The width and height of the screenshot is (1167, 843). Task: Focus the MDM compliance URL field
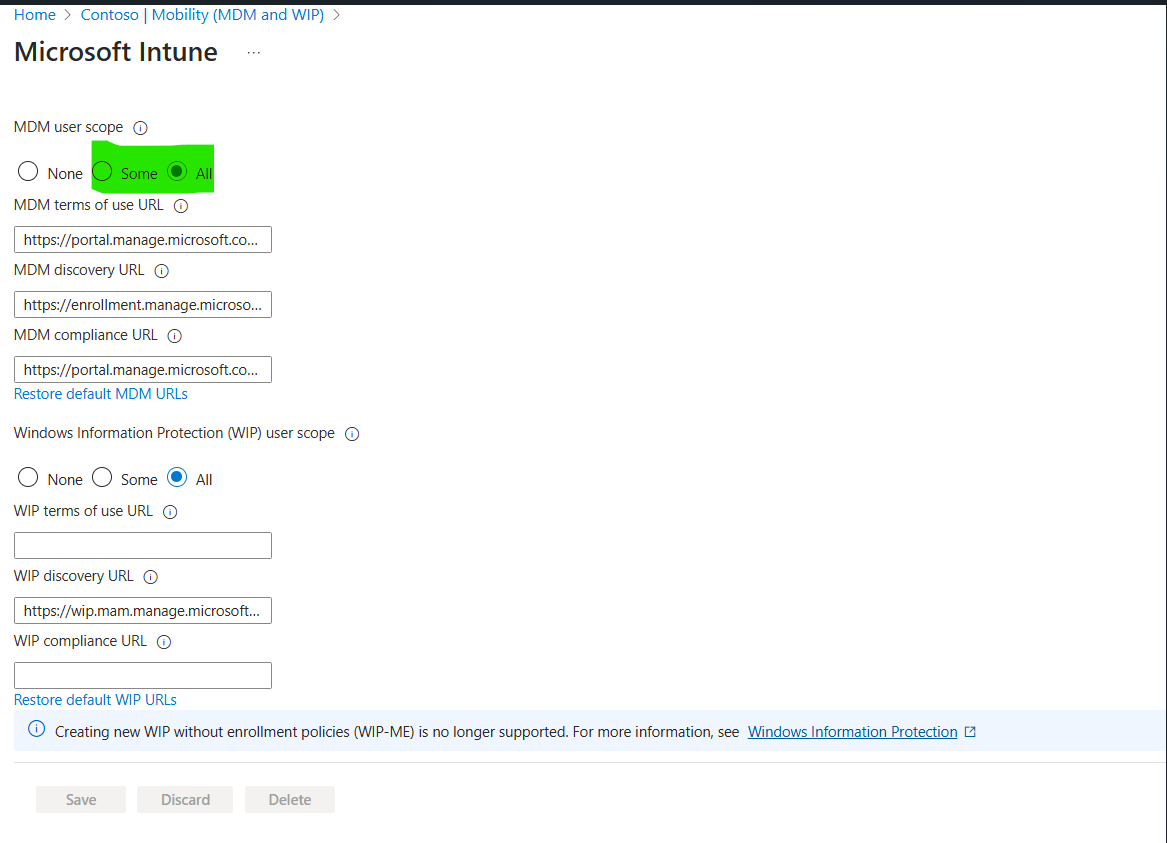[143, 370]
